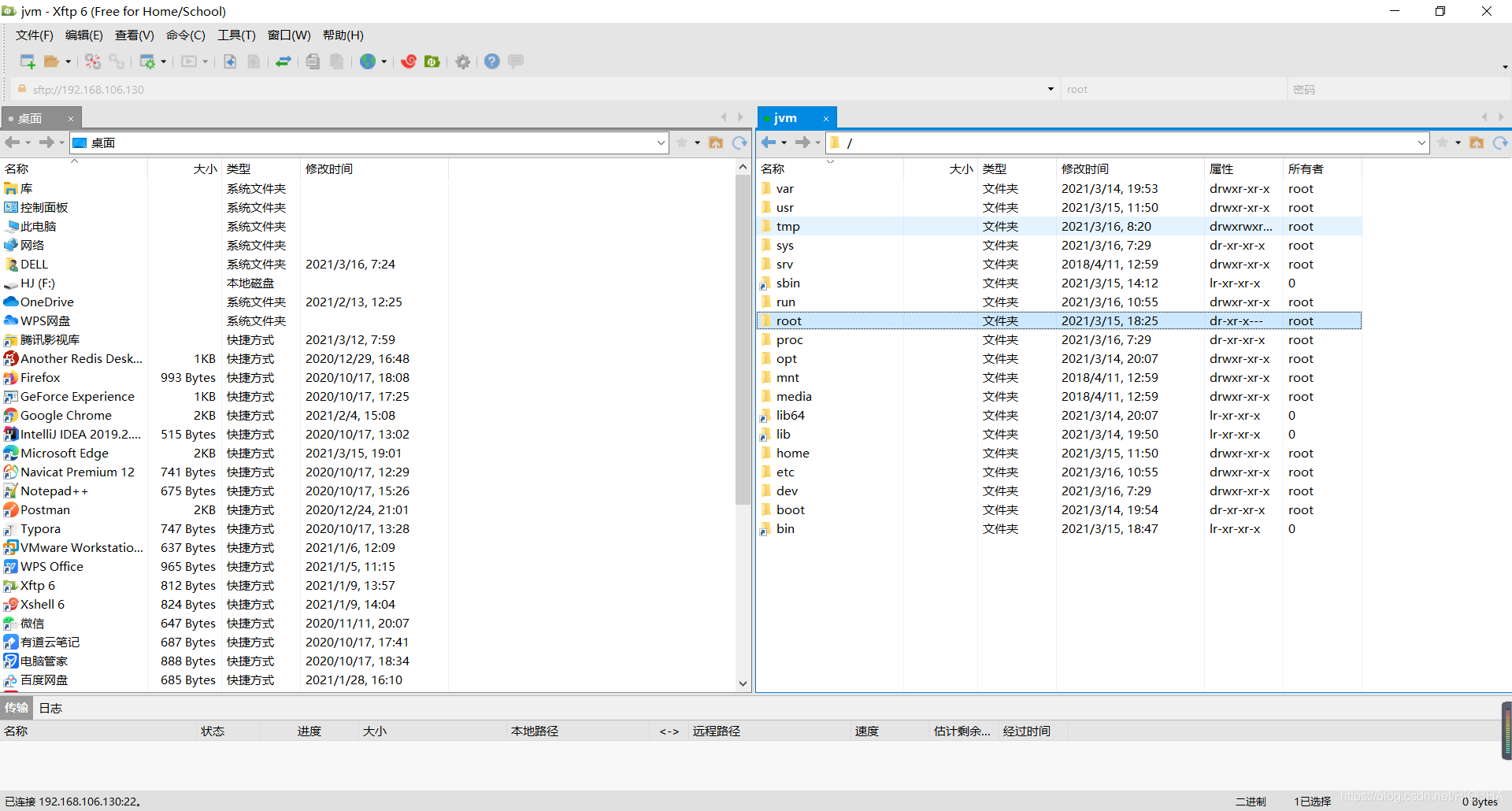
Task: Sort local files by 修改时间 column
Action: pyautogui.click(x=374, y=169)
